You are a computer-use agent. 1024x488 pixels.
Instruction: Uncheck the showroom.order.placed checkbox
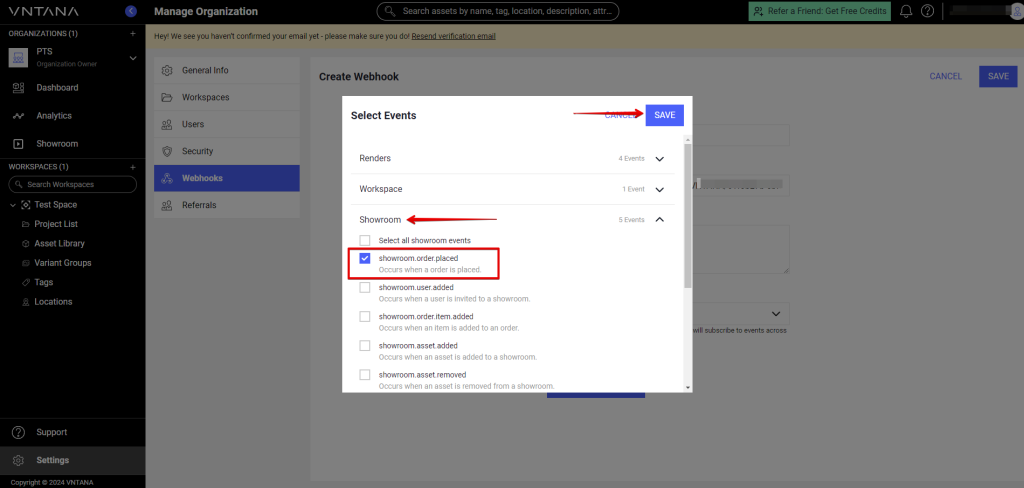point(365,259)
